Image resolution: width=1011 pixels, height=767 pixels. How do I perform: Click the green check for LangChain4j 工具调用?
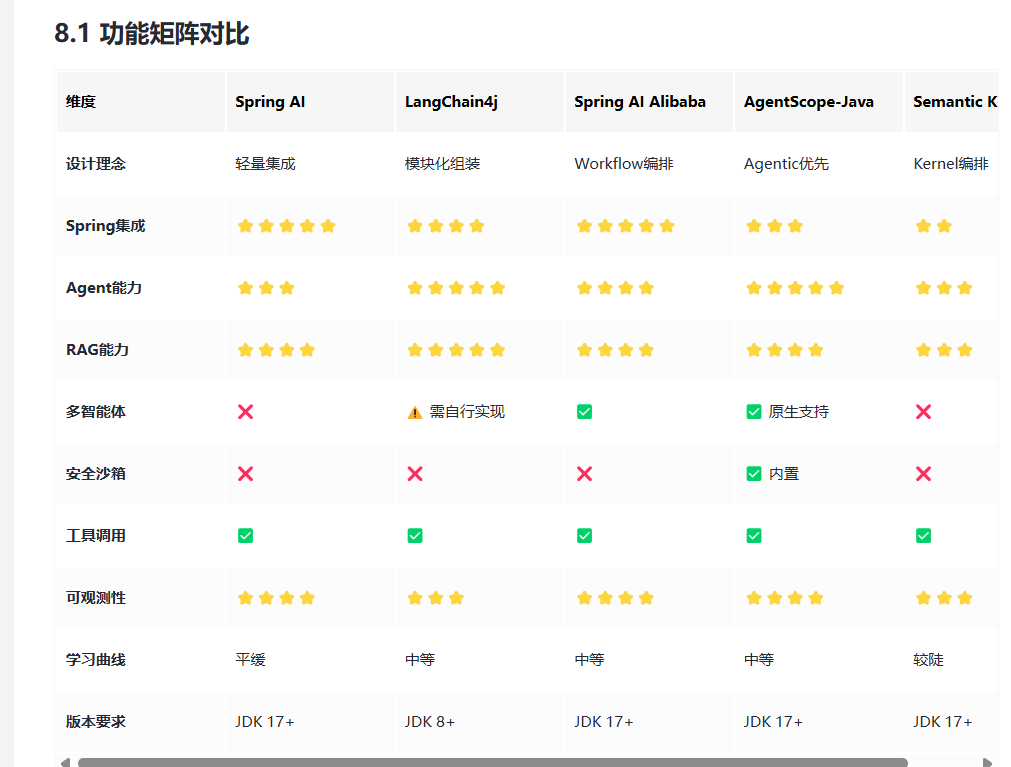[415, 536]
